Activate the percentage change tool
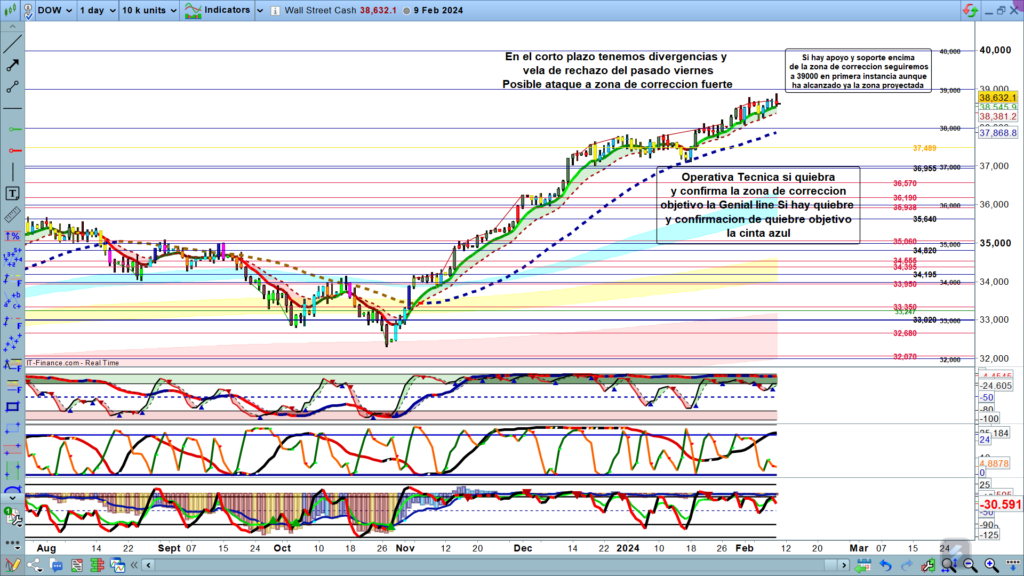This screenshot has width=1024, height=576. (13, 236)
